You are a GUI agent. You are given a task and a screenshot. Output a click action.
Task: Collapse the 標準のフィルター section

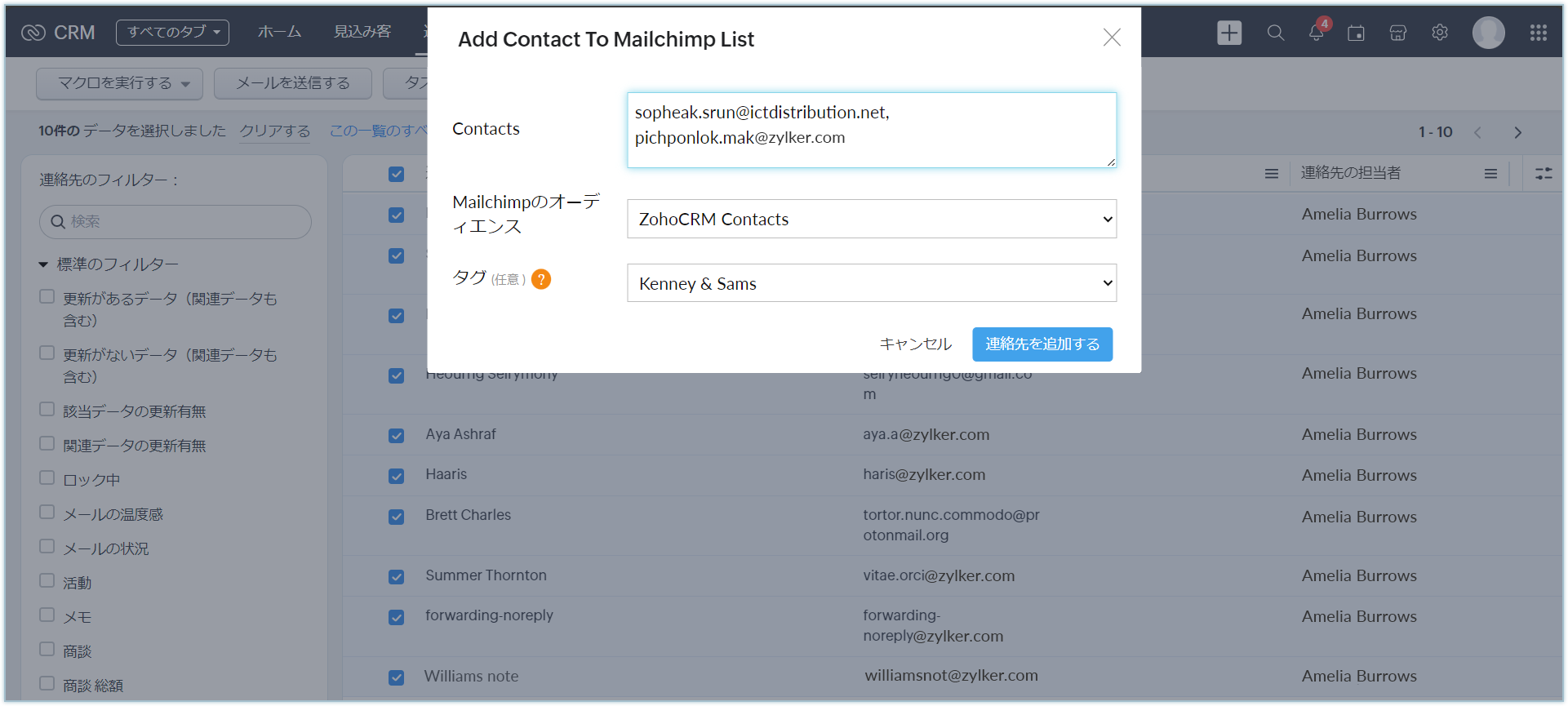point(43,264)
